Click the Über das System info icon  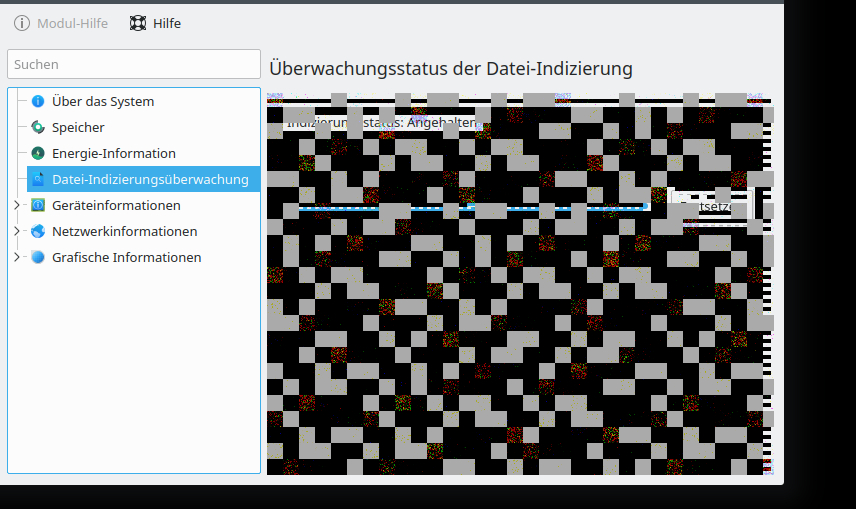(38, 101)
